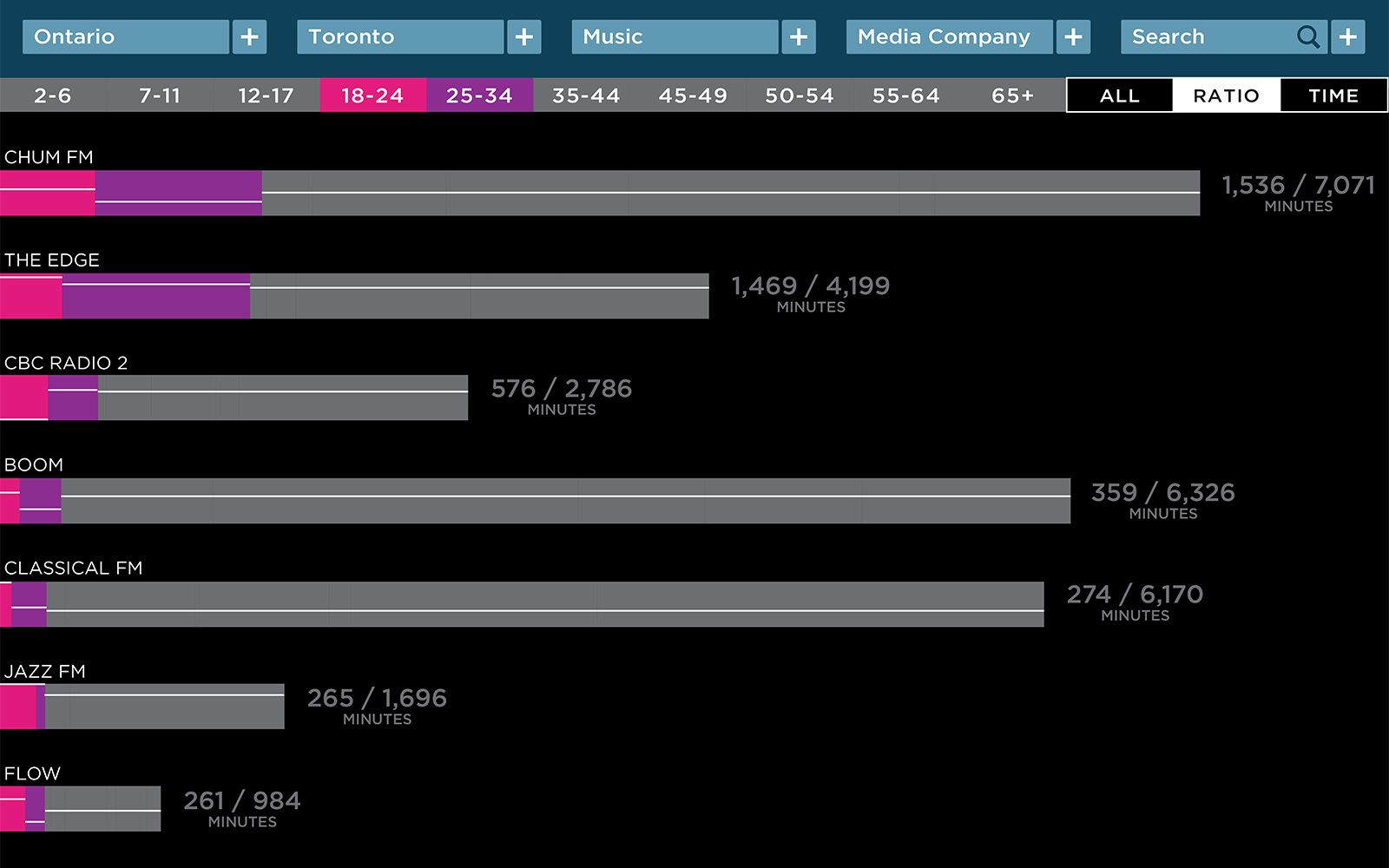
Task: Expand the Media Company filter dropdown
Action: tap(949, 37)
